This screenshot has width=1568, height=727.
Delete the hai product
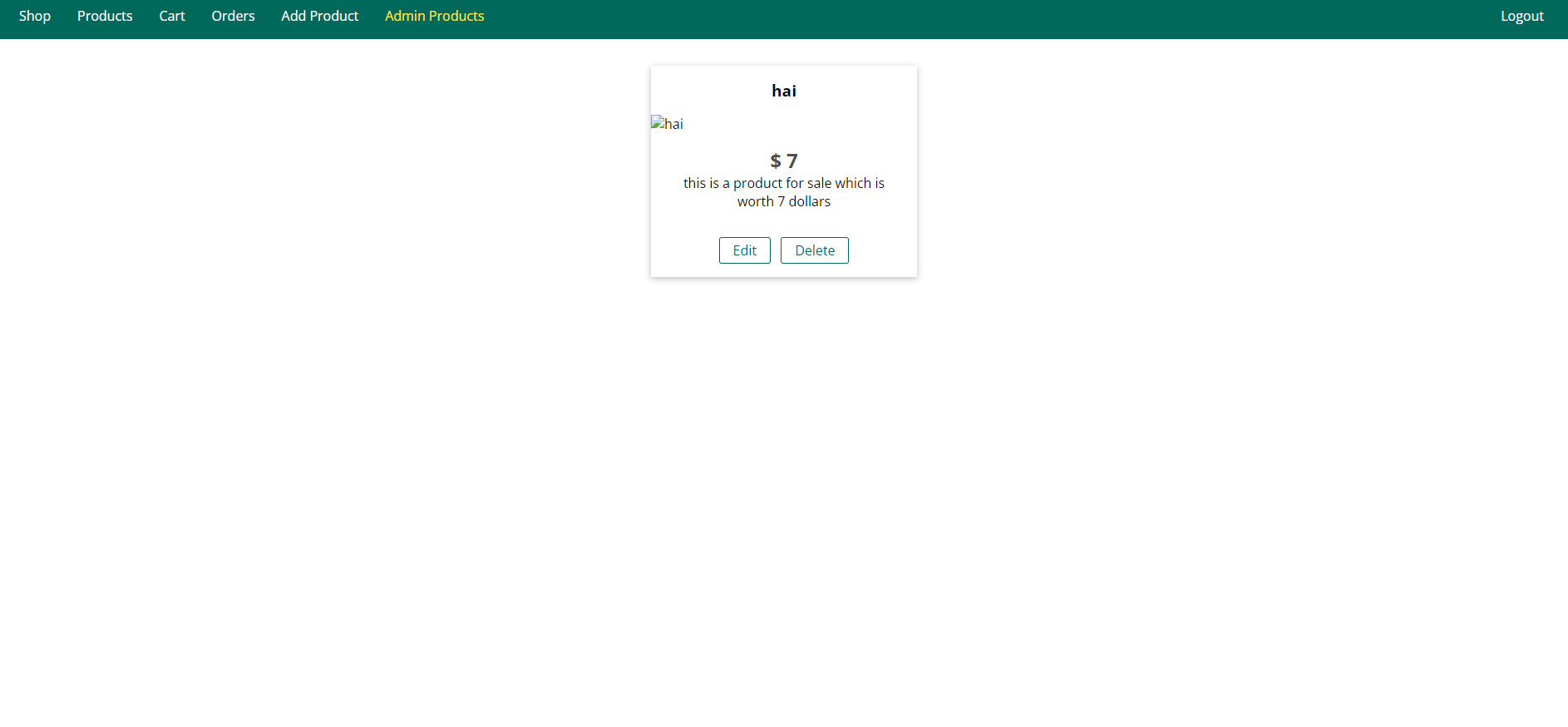[814, 250]
